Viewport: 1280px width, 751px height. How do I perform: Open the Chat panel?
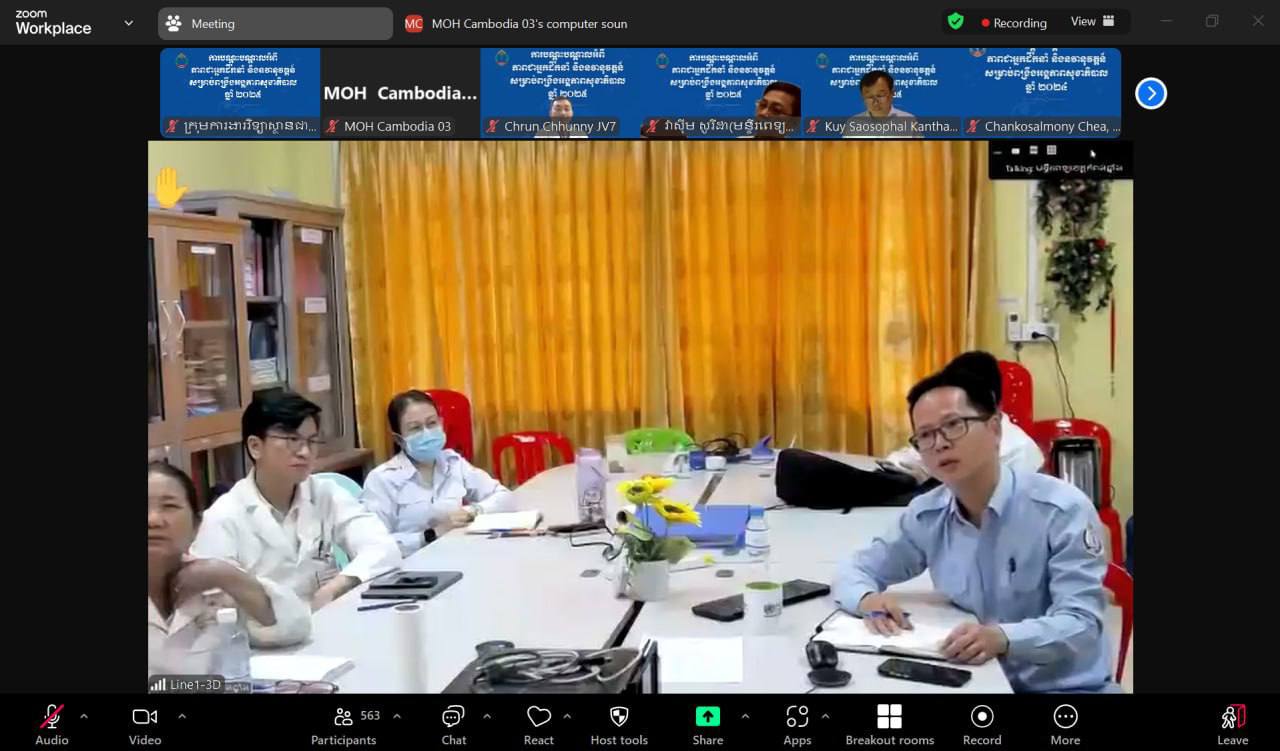454,724
